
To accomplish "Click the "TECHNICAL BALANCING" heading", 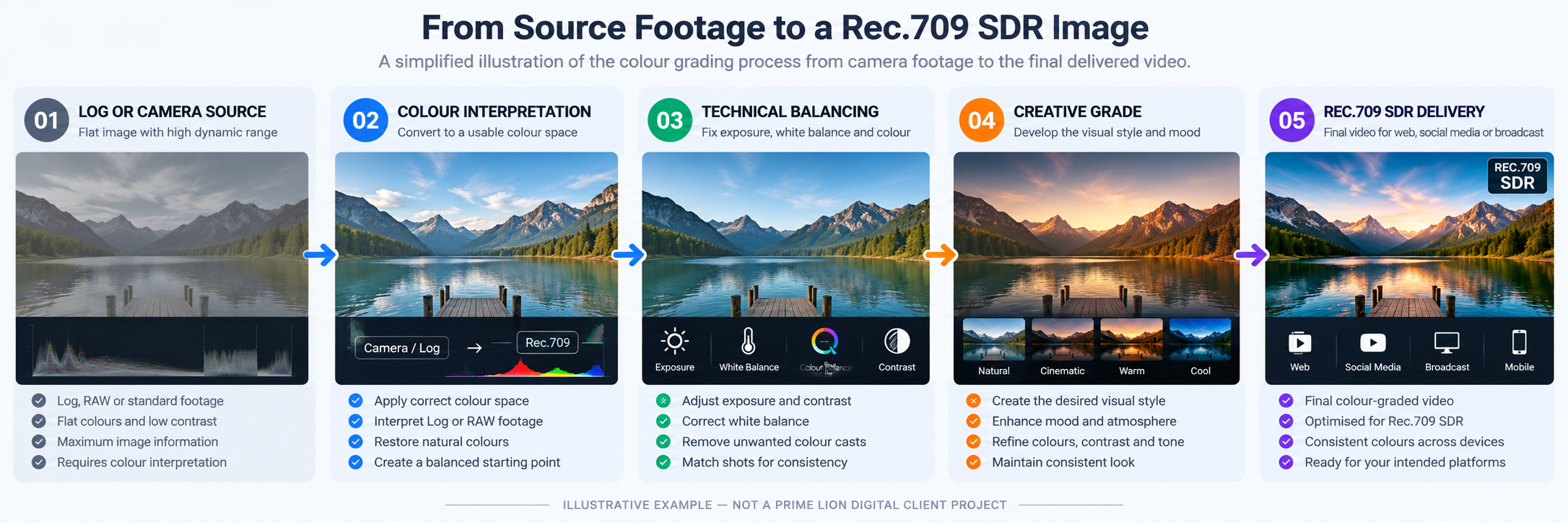I will (x=790, y=112).
